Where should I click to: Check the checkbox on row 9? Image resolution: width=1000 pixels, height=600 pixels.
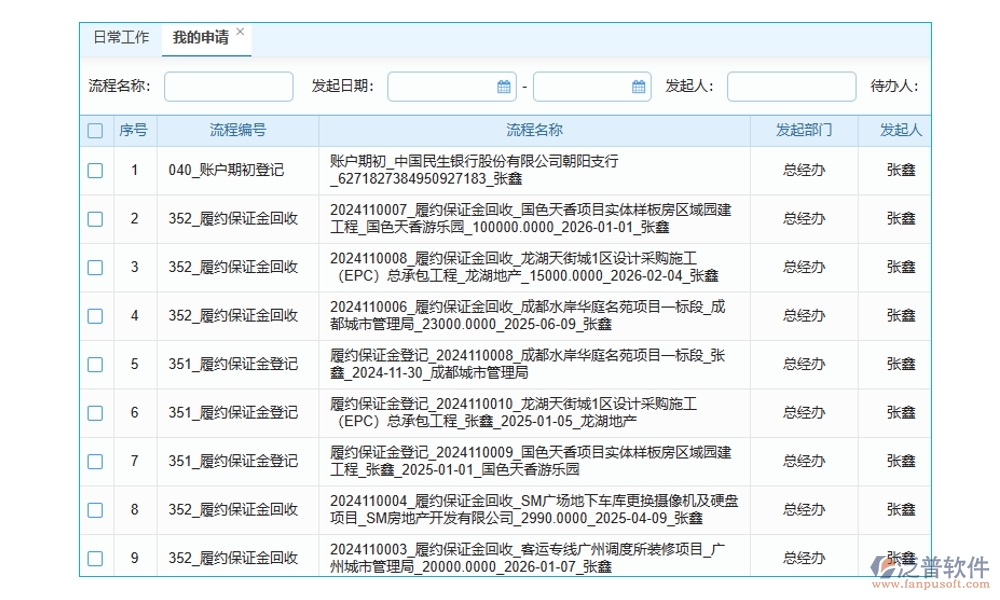tap(95, 557)
